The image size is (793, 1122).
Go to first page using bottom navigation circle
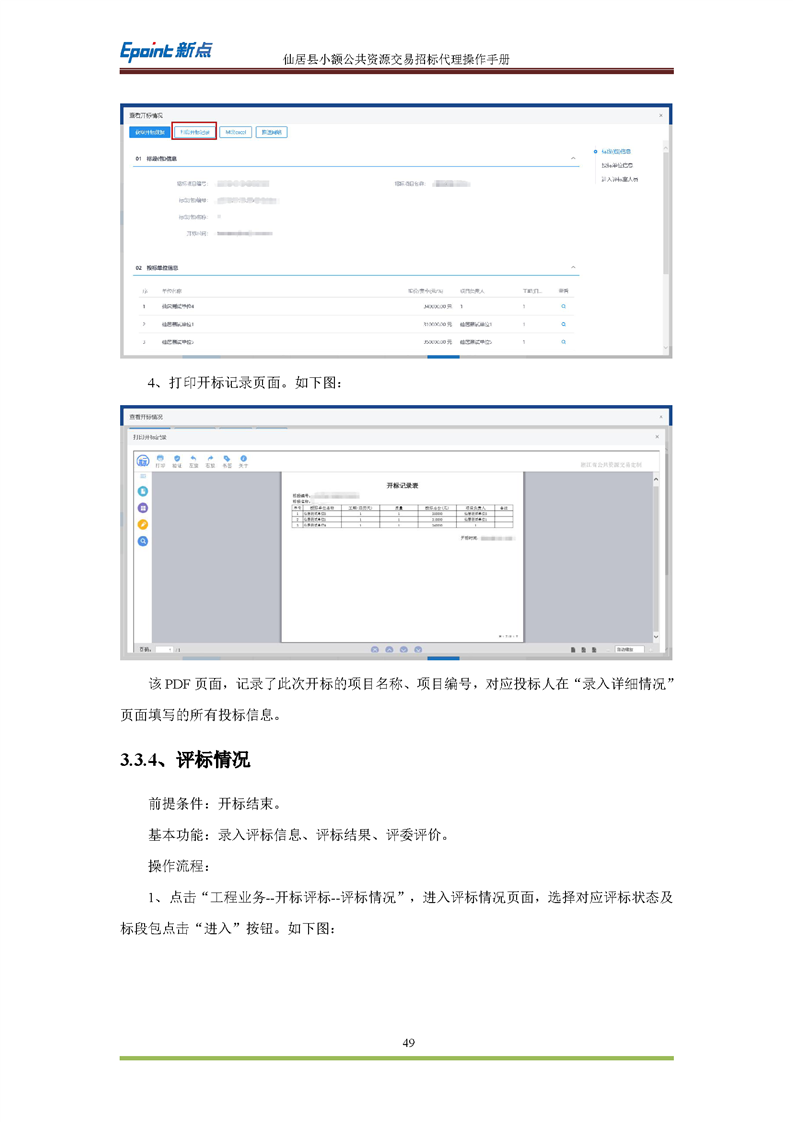point(374,650)
